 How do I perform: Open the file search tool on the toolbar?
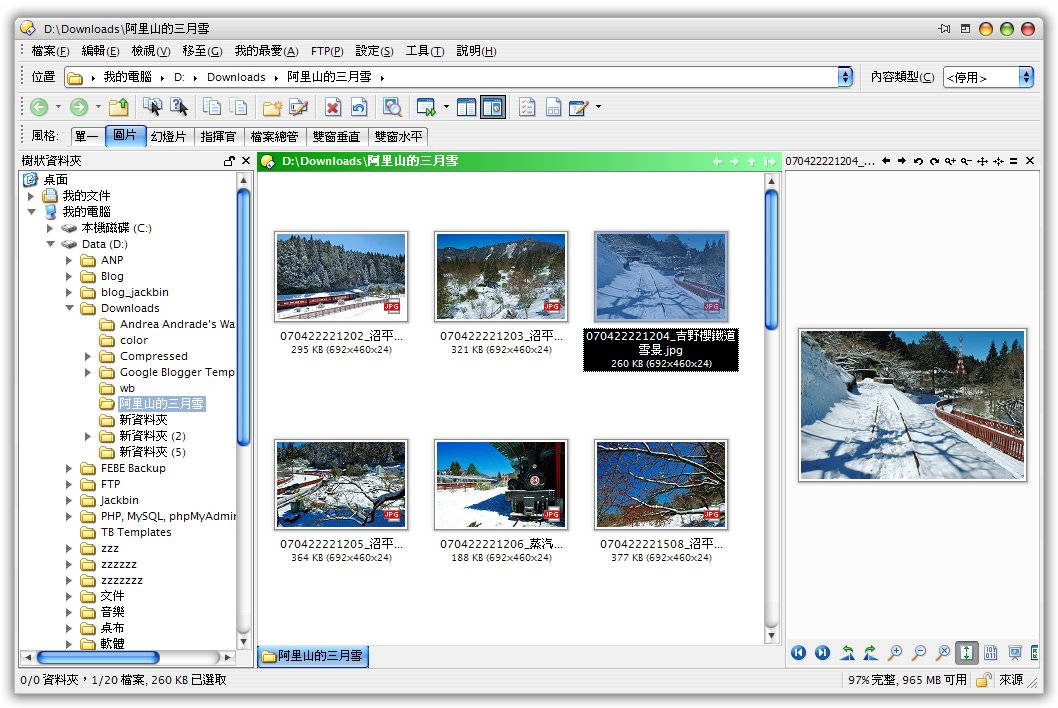392,106
